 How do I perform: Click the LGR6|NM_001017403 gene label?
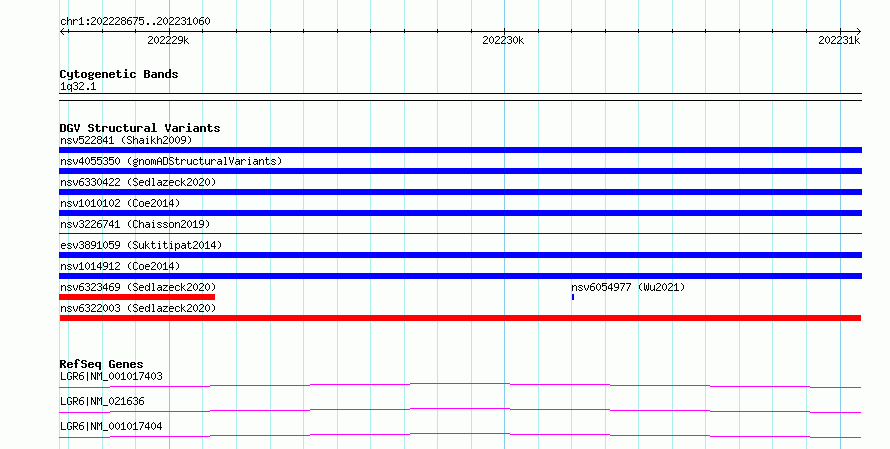[x=111, y=376]
